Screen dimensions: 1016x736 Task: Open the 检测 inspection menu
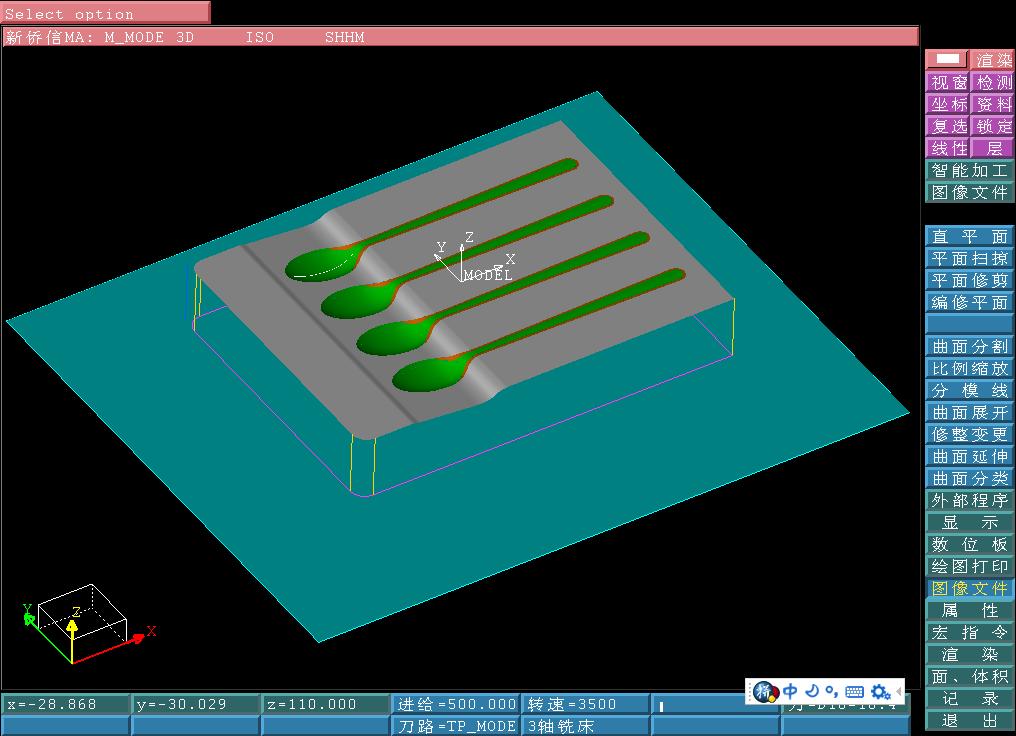(993, 82)
